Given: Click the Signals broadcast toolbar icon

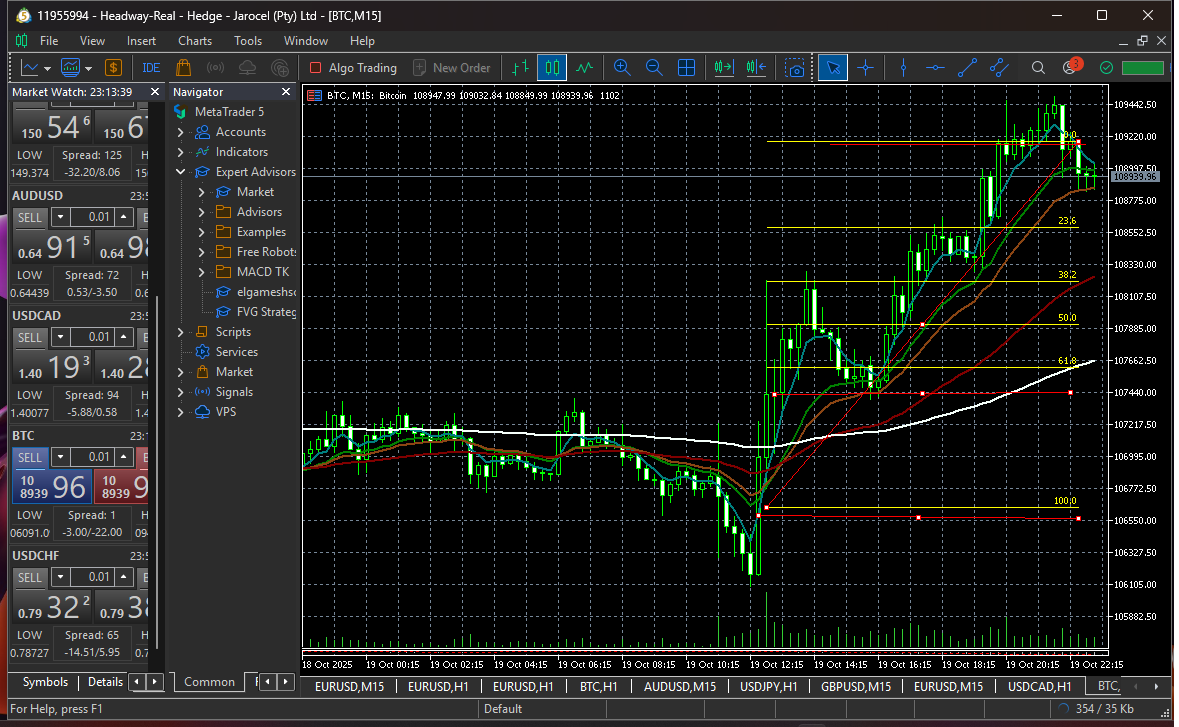Looking at the screenshot, I should pyautogui.click(x=215, y=68).
